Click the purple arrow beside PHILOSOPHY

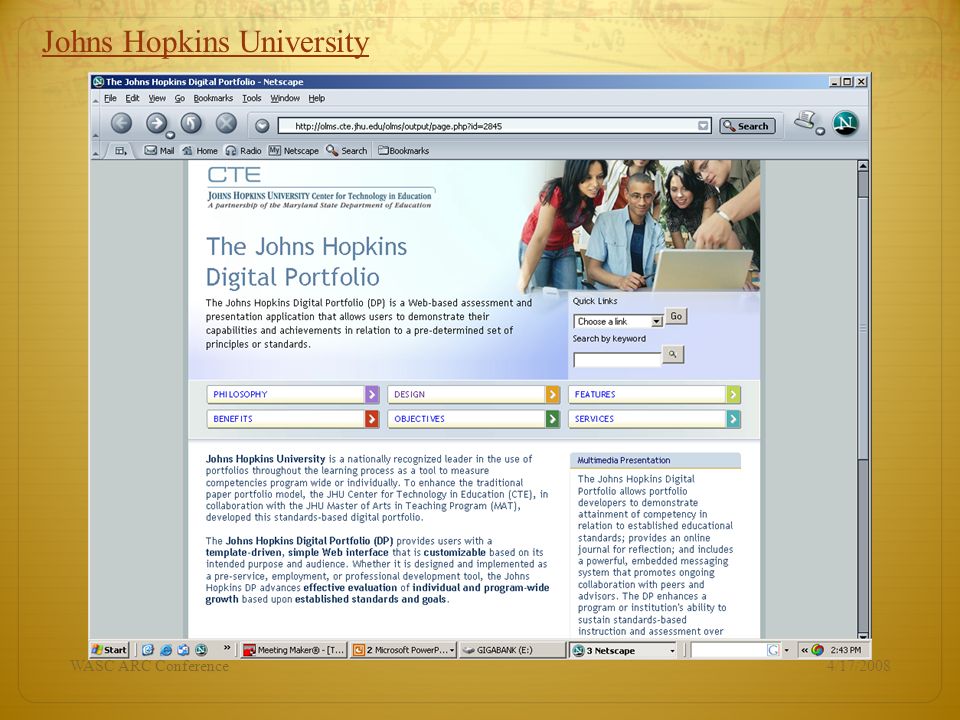point(372,394)
